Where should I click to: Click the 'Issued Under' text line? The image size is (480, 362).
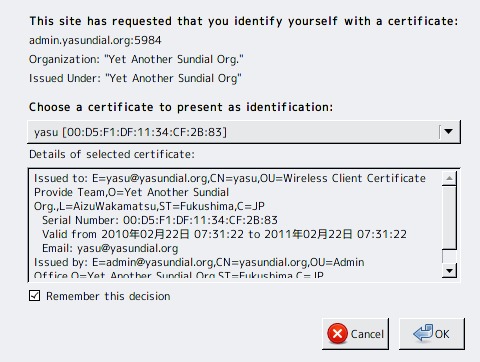coord(135,78)
